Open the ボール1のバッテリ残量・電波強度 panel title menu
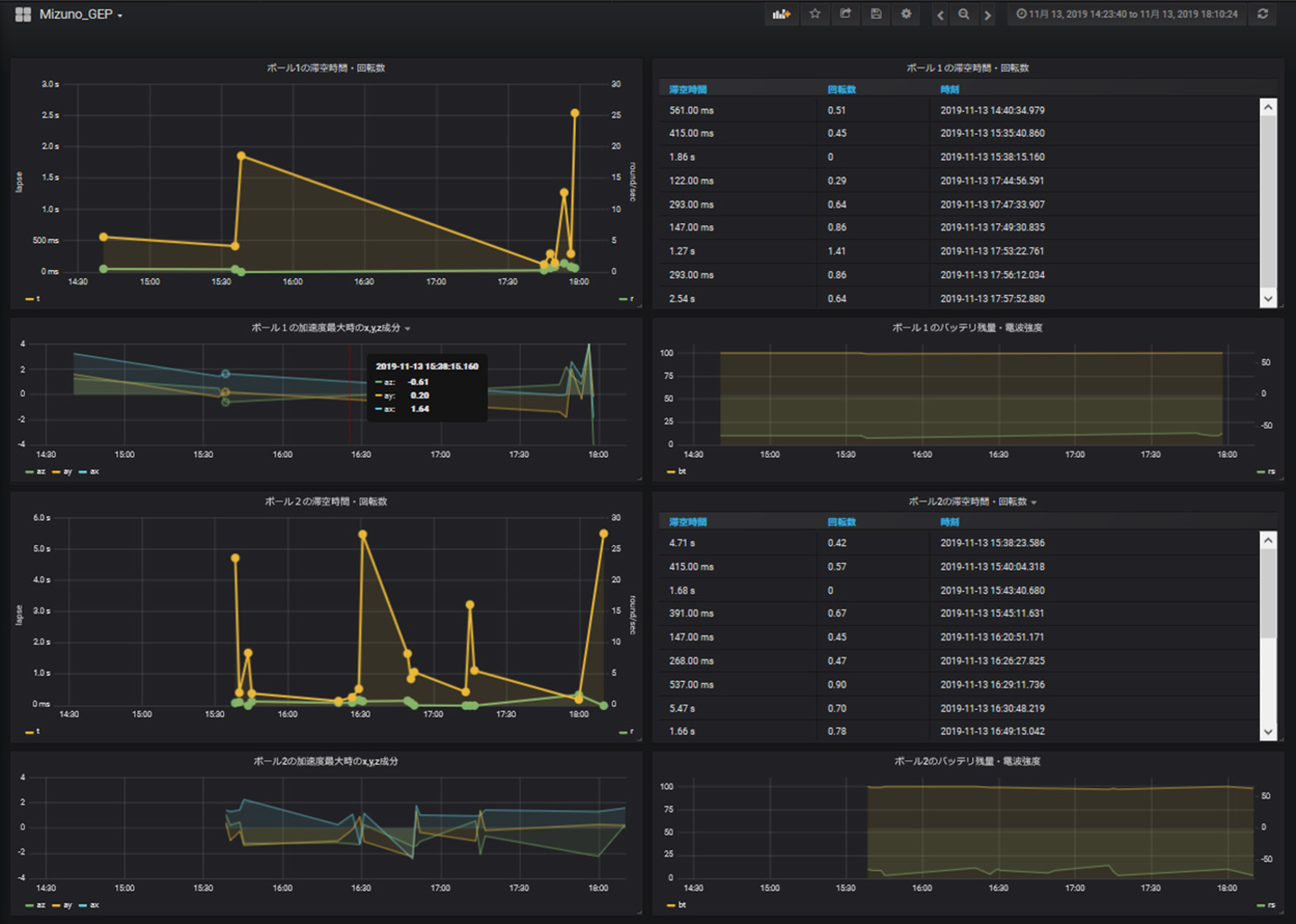Viewport: 1296px width, 924px height. click(x=967, y=328)
